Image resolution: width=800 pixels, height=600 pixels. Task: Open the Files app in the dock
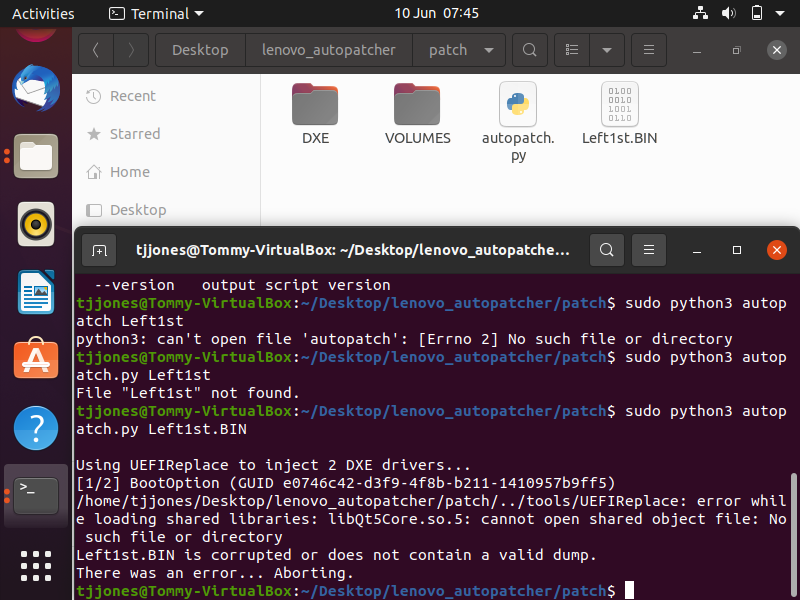pyautogui.click(x=36, y=156)
